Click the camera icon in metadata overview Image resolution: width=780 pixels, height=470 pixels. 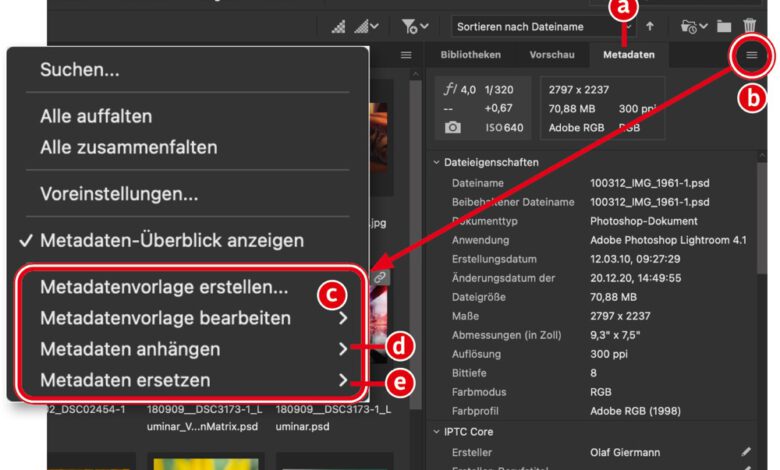[452, 127]
